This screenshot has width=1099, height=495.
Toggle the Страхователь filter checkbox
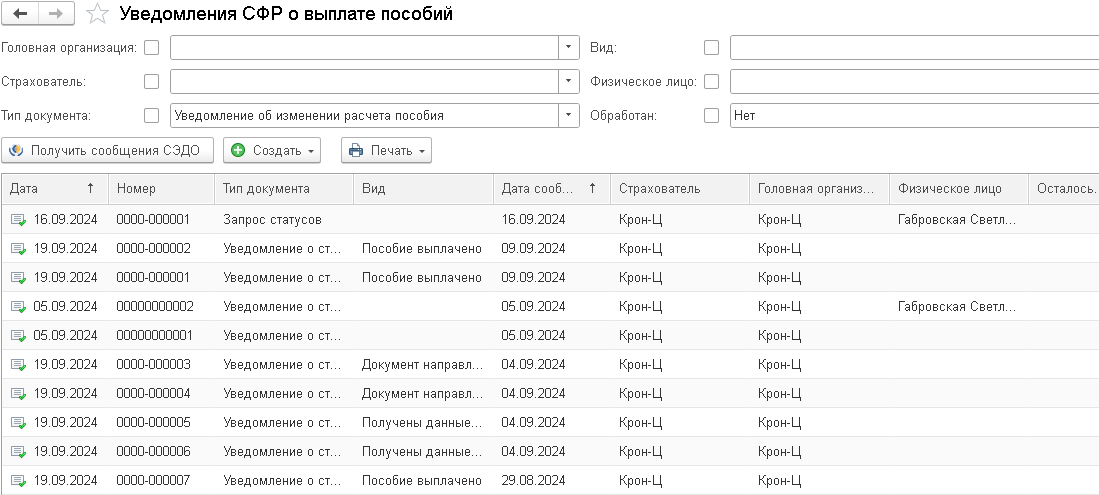click(152, 81)
